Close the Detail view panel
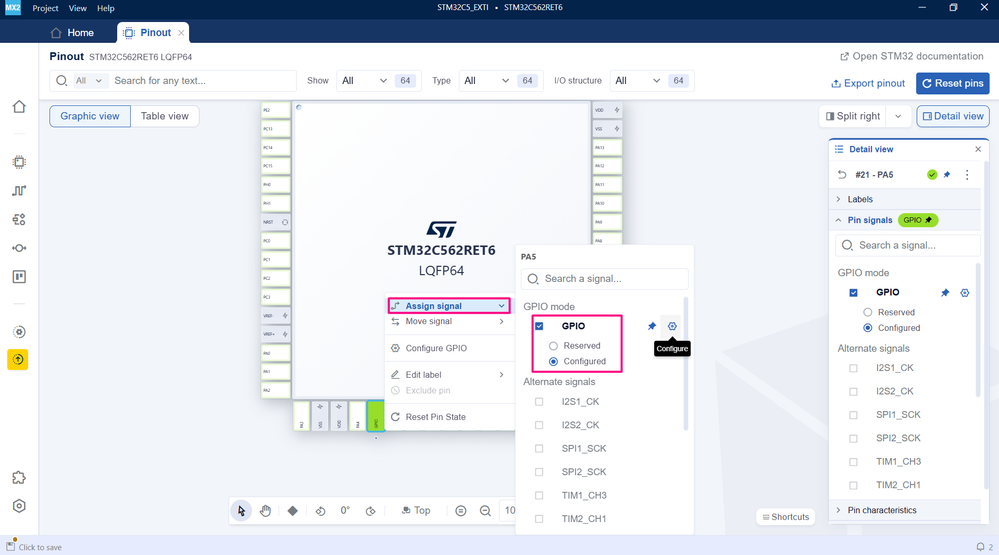999x555 pixels. pyautogui.click(x=978, y=149)
